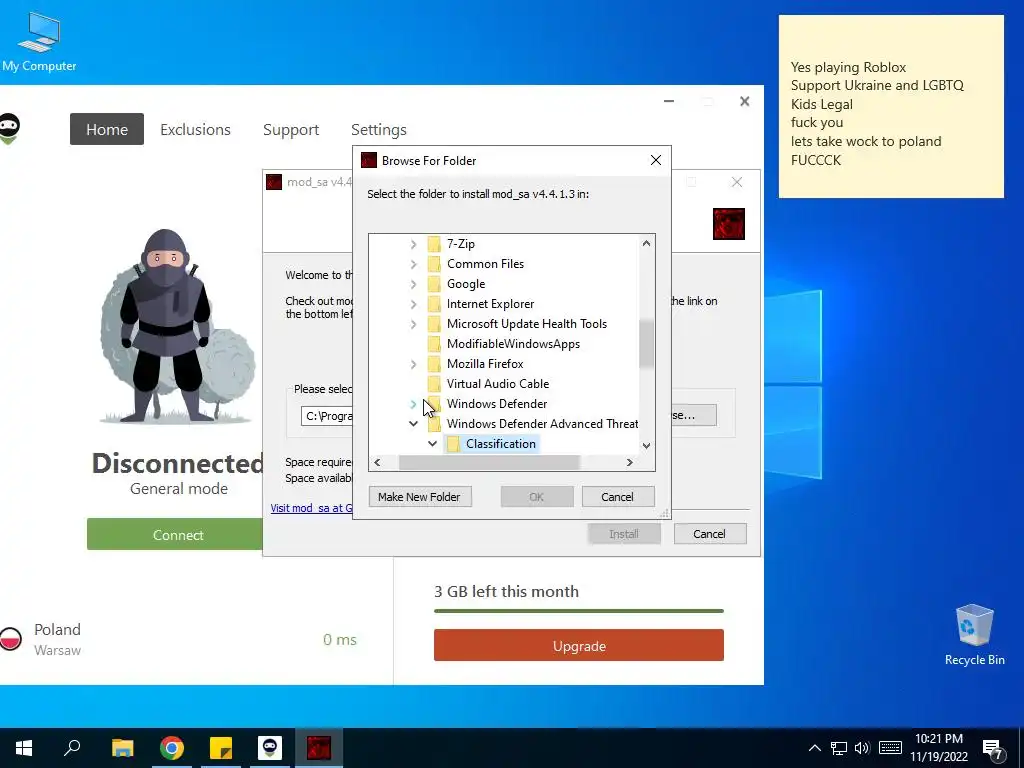Expand Microsoft Update Health Tools node
Viewport: 1024px width, 768px height.
coord(413,324)
